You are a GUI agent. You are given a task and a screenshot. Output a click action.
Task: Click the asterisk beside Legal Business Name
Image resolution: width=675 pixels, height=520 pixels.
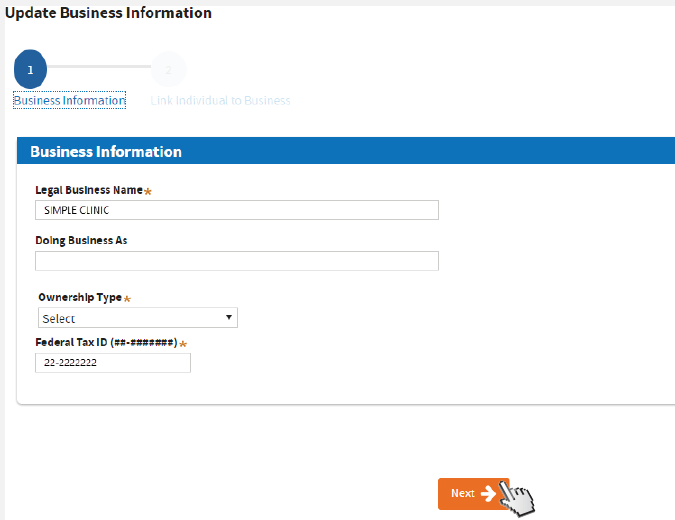[x=148, y=191]
